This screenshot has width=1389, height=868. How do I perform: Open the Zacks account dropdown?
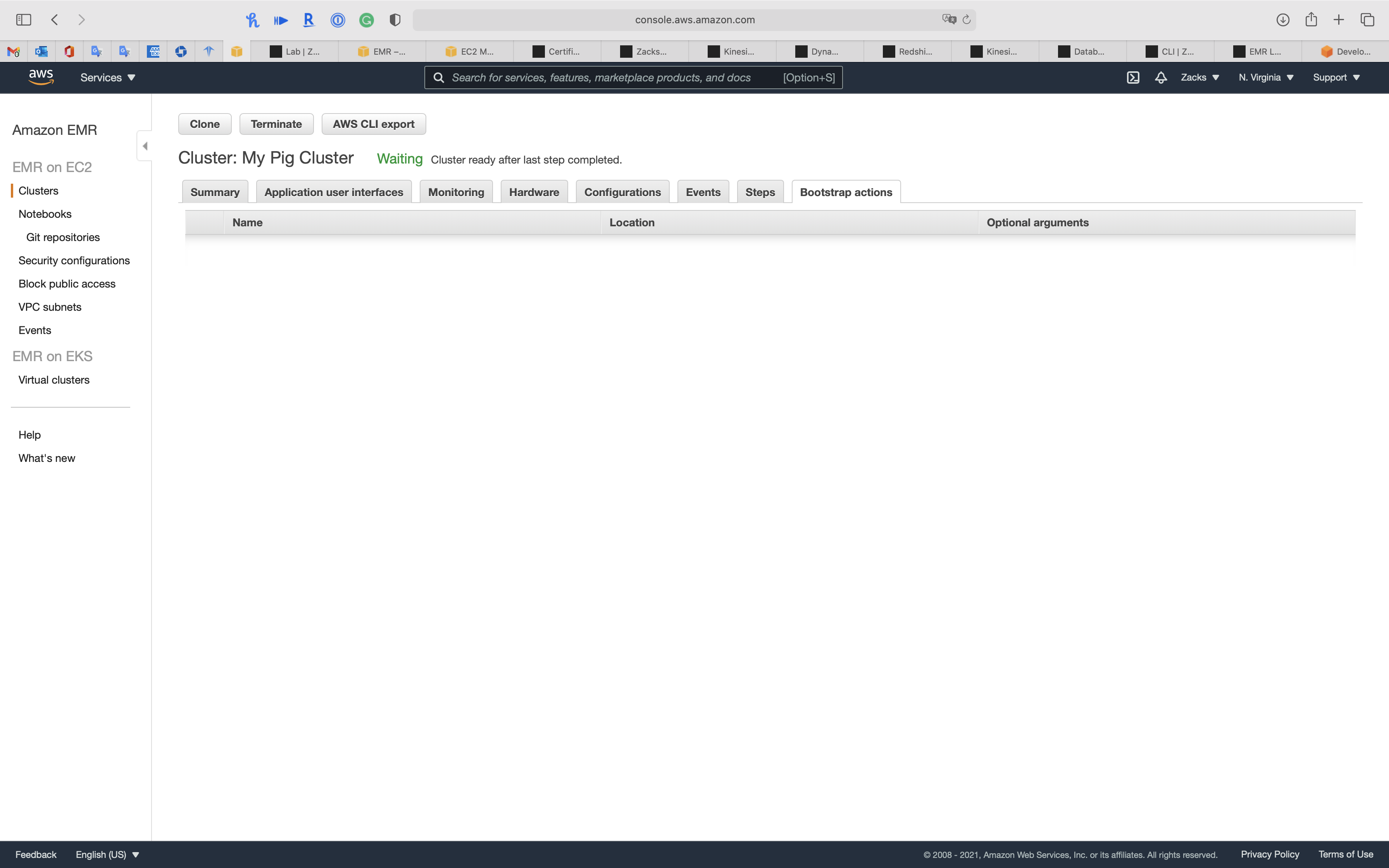point(1199,77)
